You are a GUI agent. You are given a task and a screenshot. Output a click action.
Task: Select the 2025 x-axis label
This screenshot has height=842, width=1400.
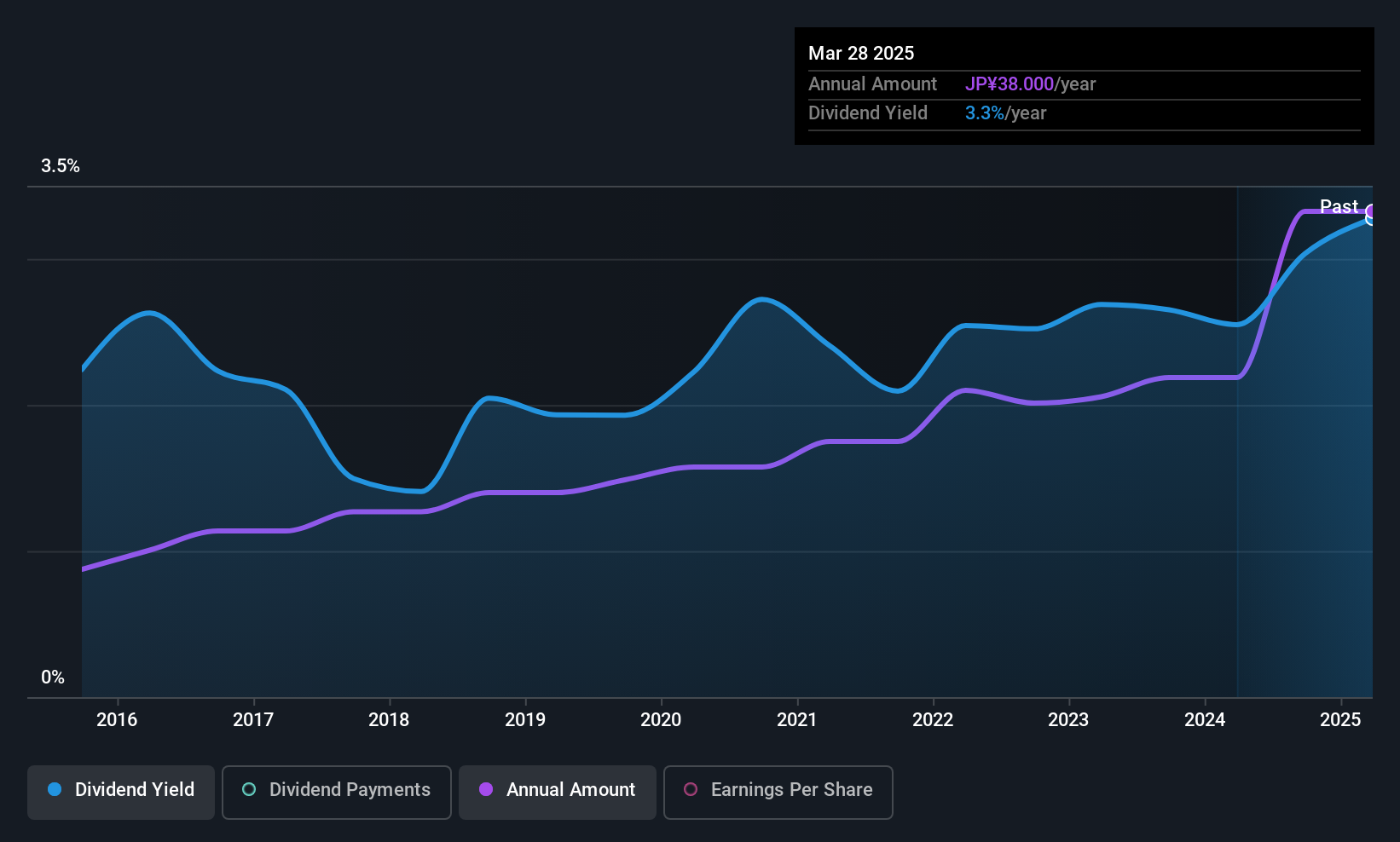pos(1340,720)
